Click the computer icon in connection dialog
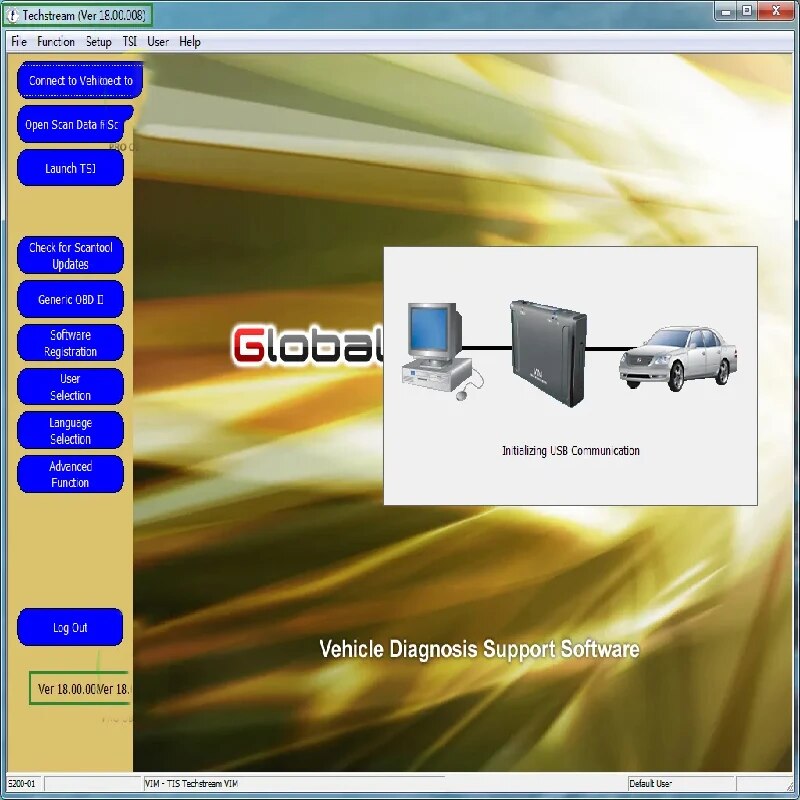The height and width of the screenshot is (800, 800). (x=442, y=352)
